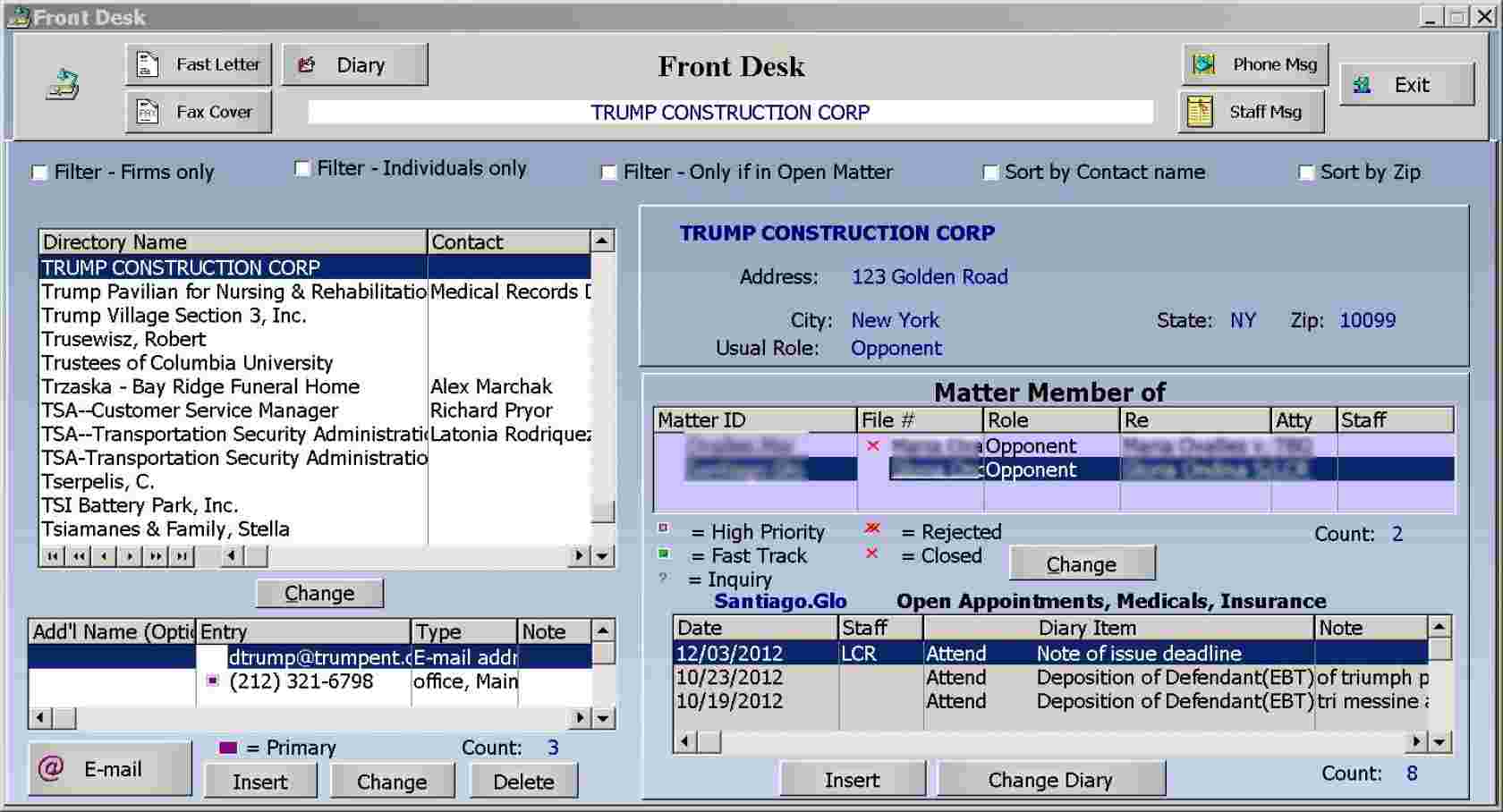Jump to first record in directory list
Image resolution: width=1503 pixels, height=812 pixels.
[53, 556]
